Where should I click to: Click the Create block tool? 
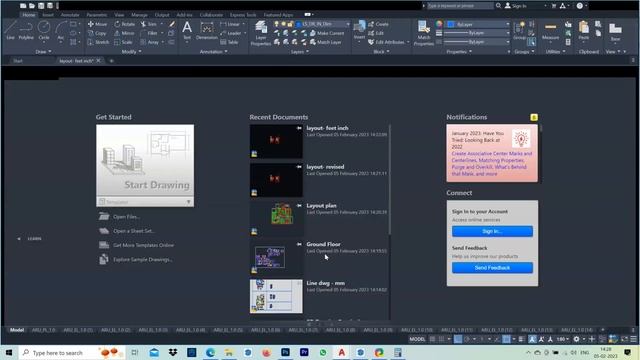378,24
